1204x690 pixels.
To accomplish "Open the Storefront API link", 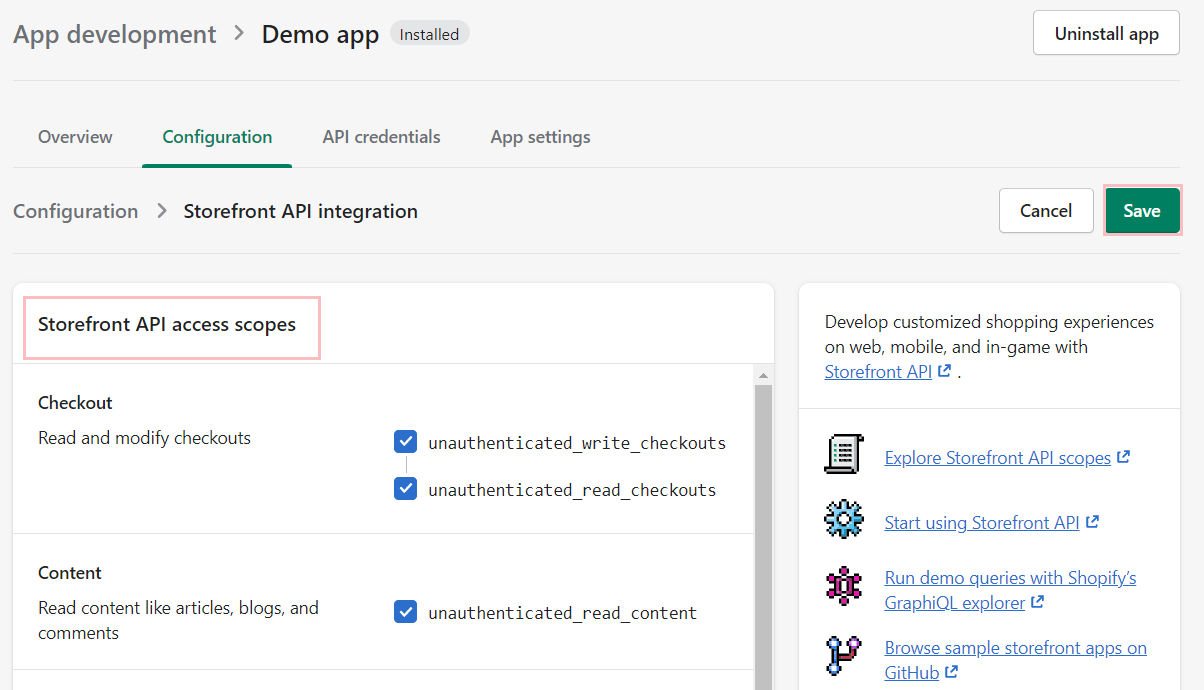I will pos(878,372).
